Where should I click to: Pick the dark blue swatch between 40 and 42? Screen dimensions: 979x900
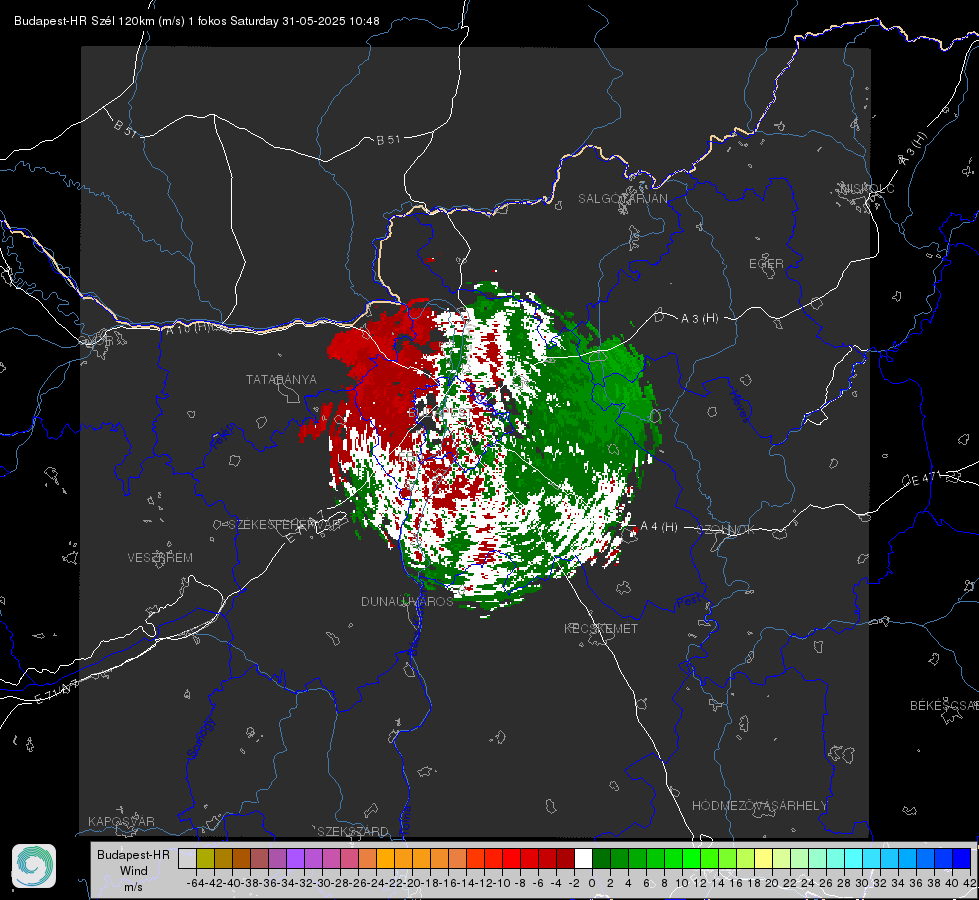[962, 859]
